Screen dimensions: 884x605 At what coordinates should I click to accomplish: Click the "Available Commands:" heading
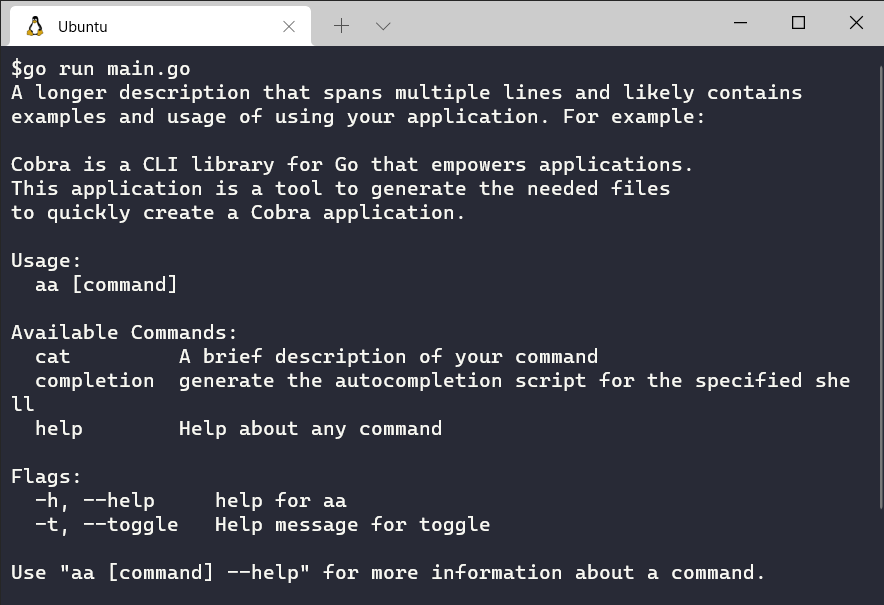(124, 333)
